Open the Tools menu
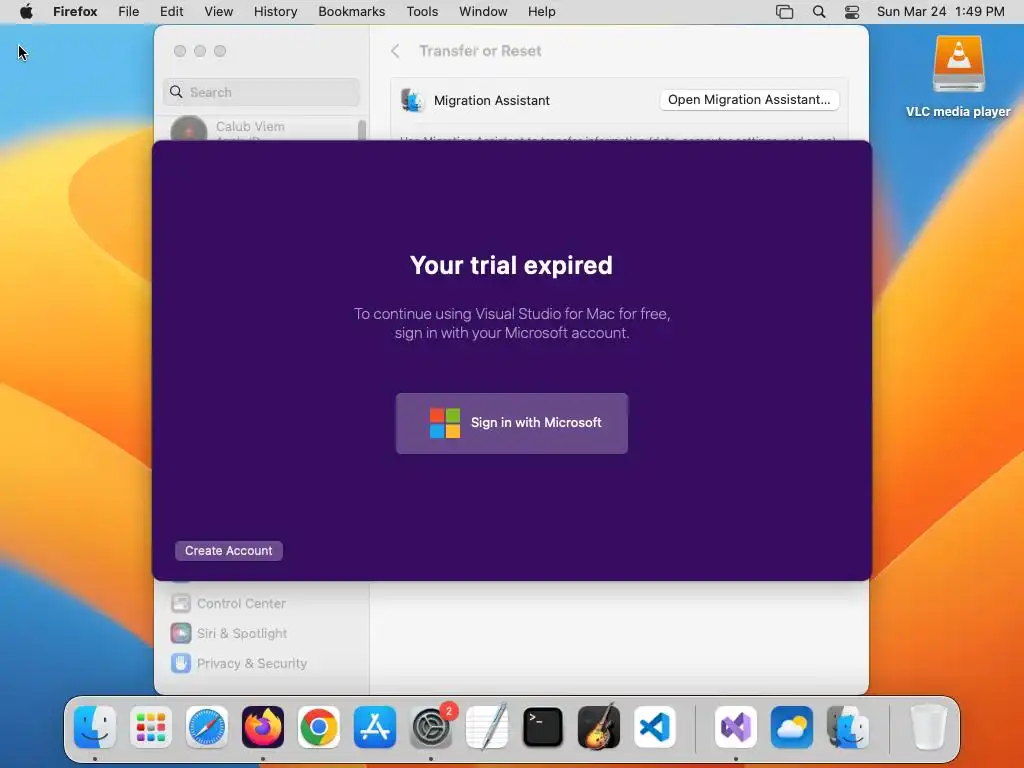1024x768 pixels. point(423,12)
